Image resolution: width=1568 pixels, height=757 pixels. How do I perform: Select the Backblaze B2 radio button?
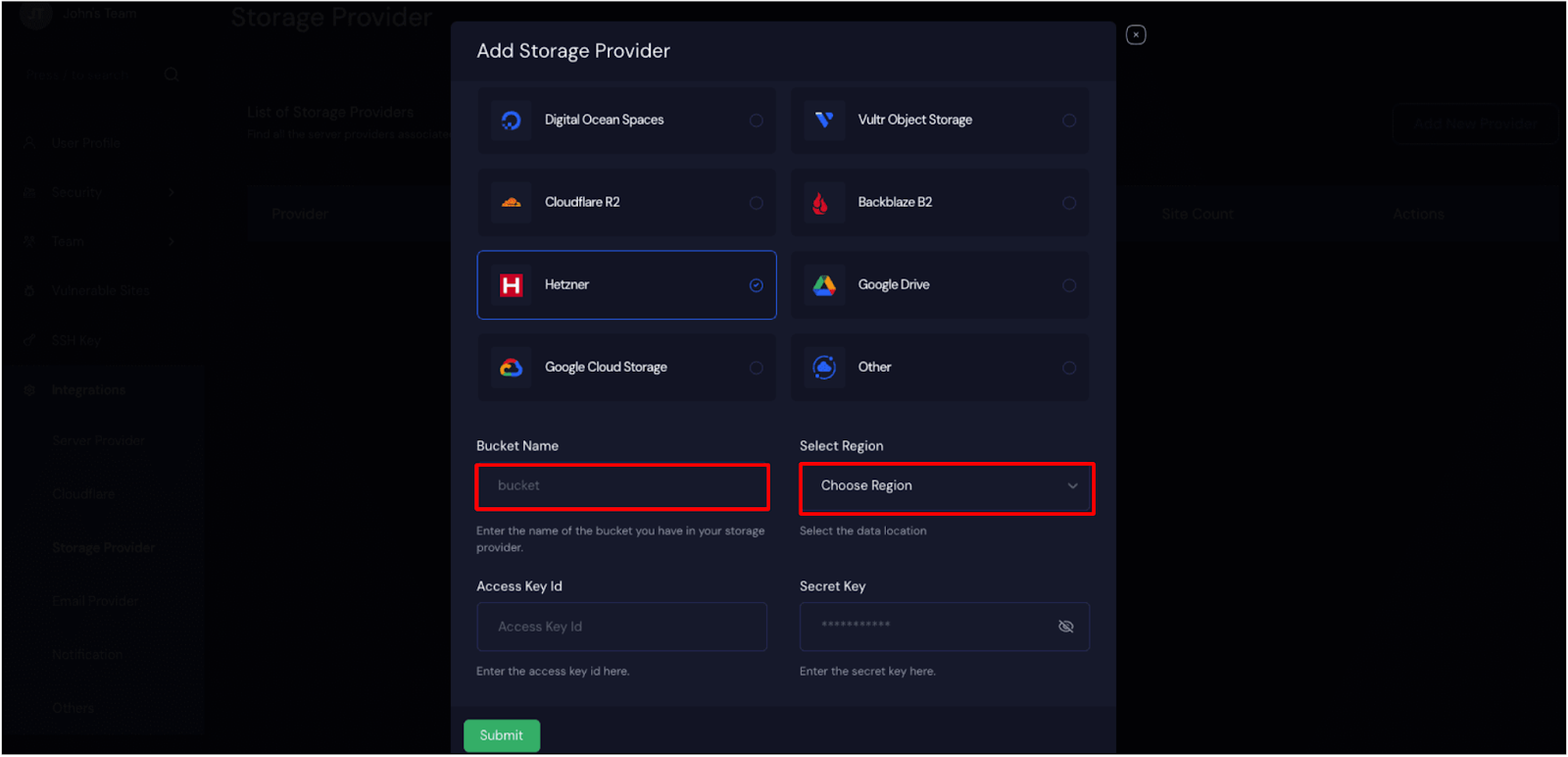(1069, 203)
